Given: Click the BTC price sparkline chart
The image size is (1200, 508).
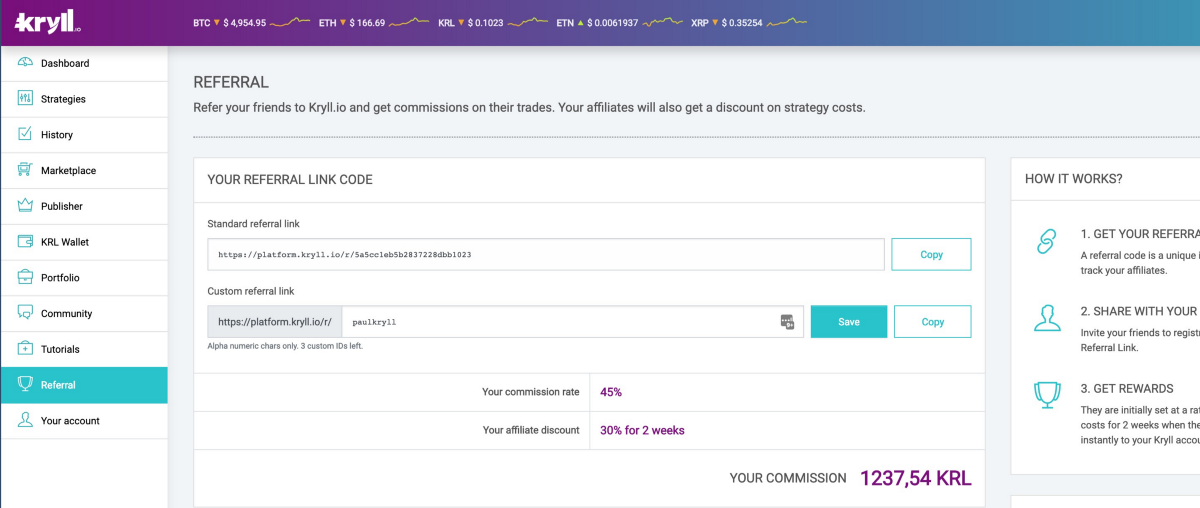Looking at the screenshot, I should click(x=290, y=21).
